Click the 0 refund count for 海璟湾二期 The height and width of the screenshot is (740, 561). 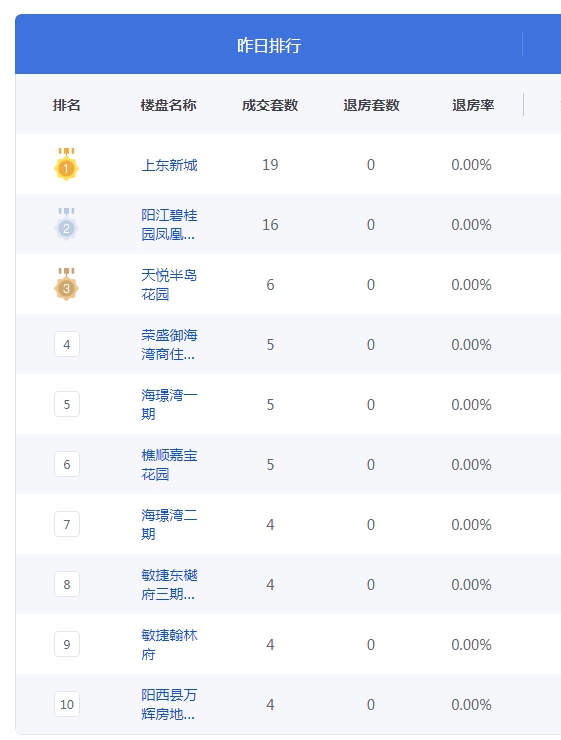(x=371, y=524)
